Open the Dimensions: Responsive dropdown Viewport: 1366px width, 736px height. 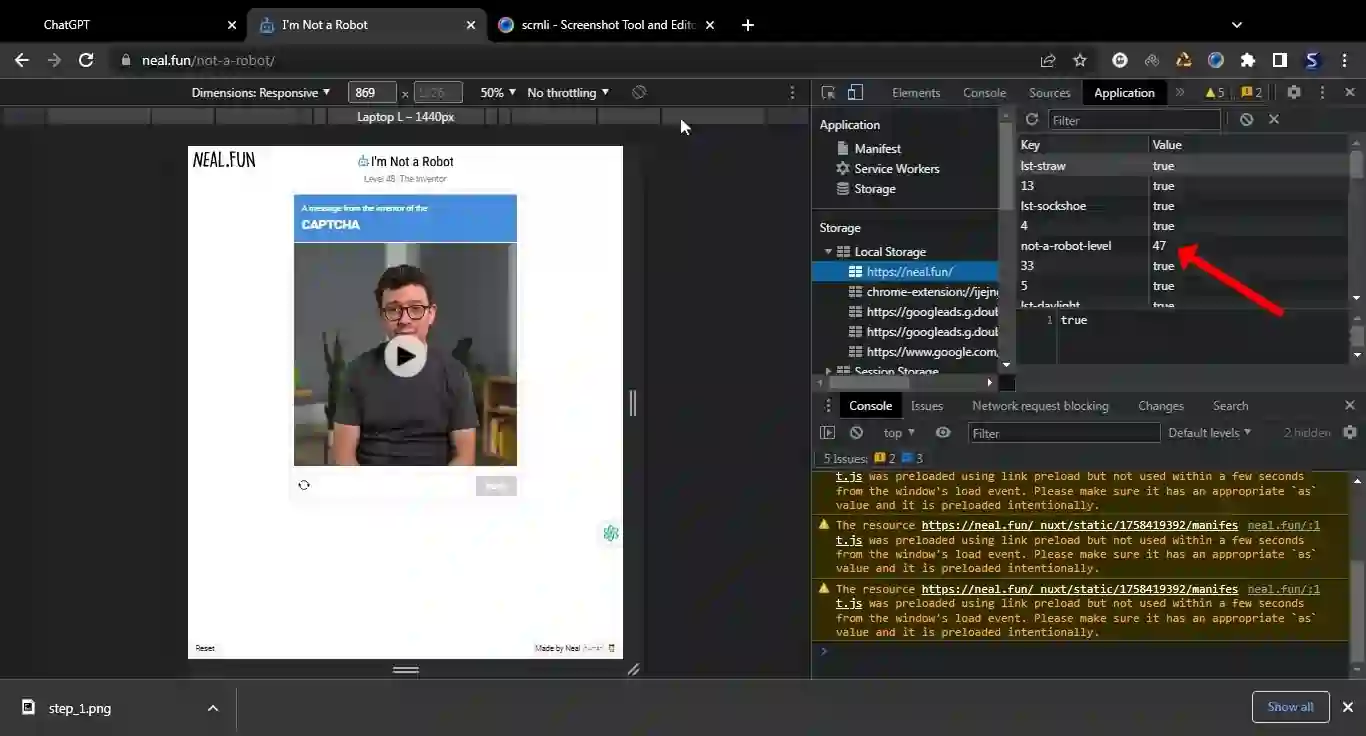pos(261,93)
